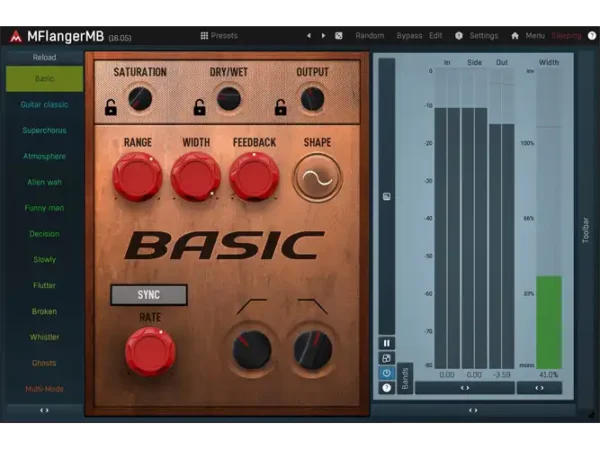The width and height of the screenshot is (600, 450).
Task: Click the help question mark at top right
Action: pyautogui.click(x=592, y=36)
